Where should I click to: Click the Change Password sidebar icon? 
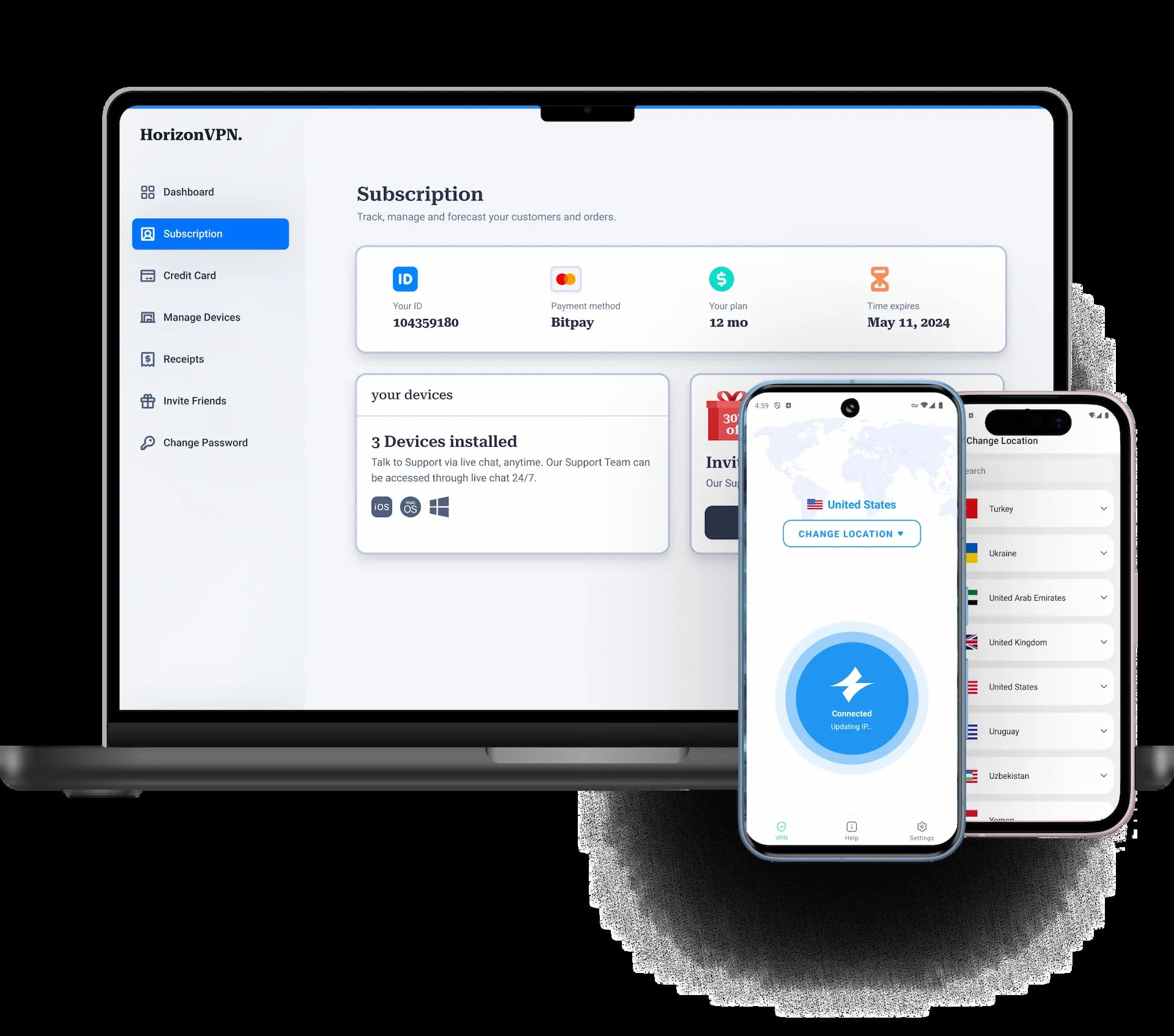coord(149,441)
